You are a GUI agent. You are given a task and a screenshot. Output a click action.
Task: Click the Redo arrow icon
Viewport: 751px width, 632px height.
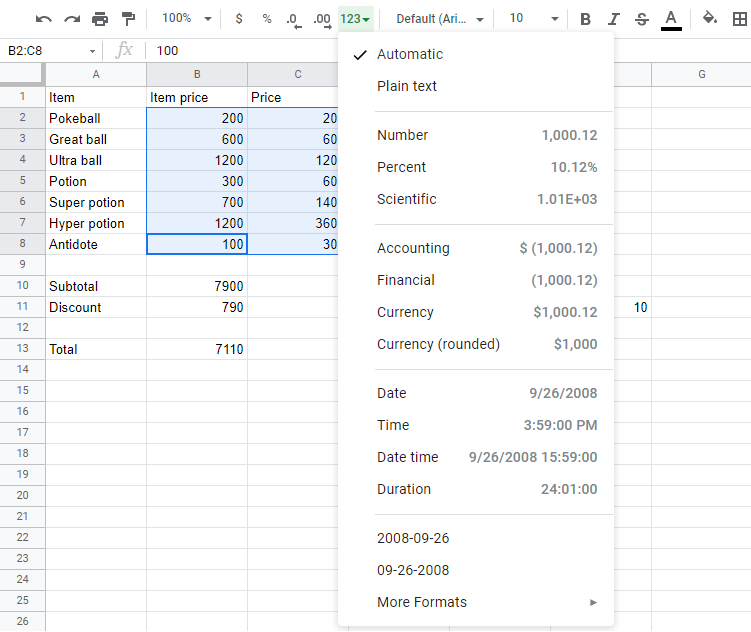tap(71, 19)
